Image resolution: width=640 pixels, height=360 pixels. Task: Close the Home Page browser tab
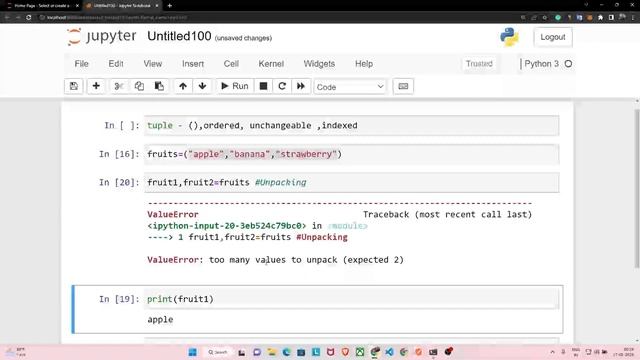click(77, 6)
